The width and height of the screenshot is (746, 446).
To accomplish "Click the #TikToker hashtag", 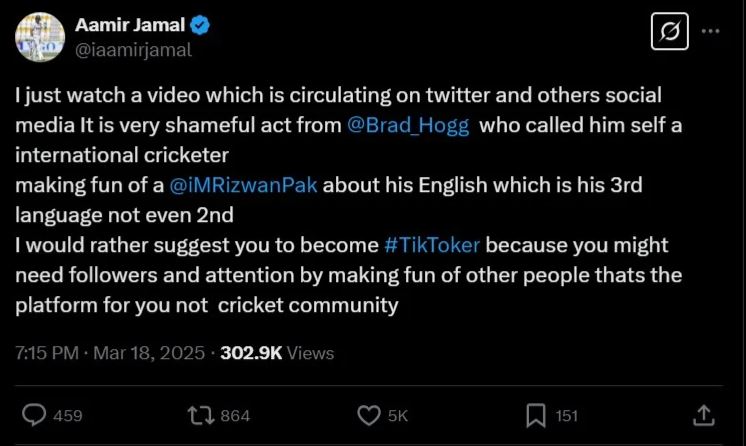I will pos(432,245).
